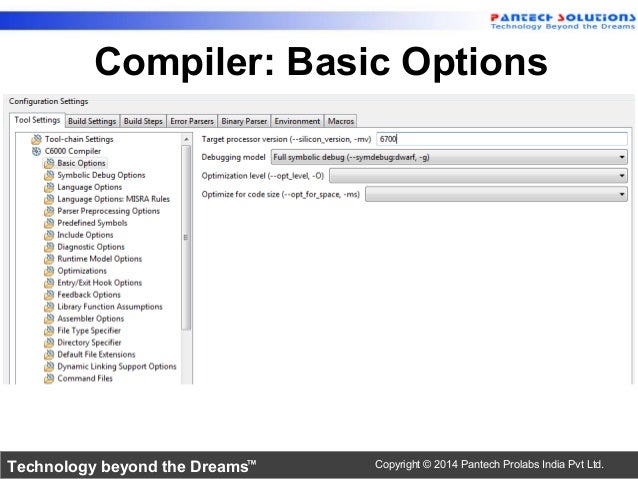The height and width of the screenshot is (479, 638).
Task: Click the File Type Specifier icon
Action: (x=49, y=331)
